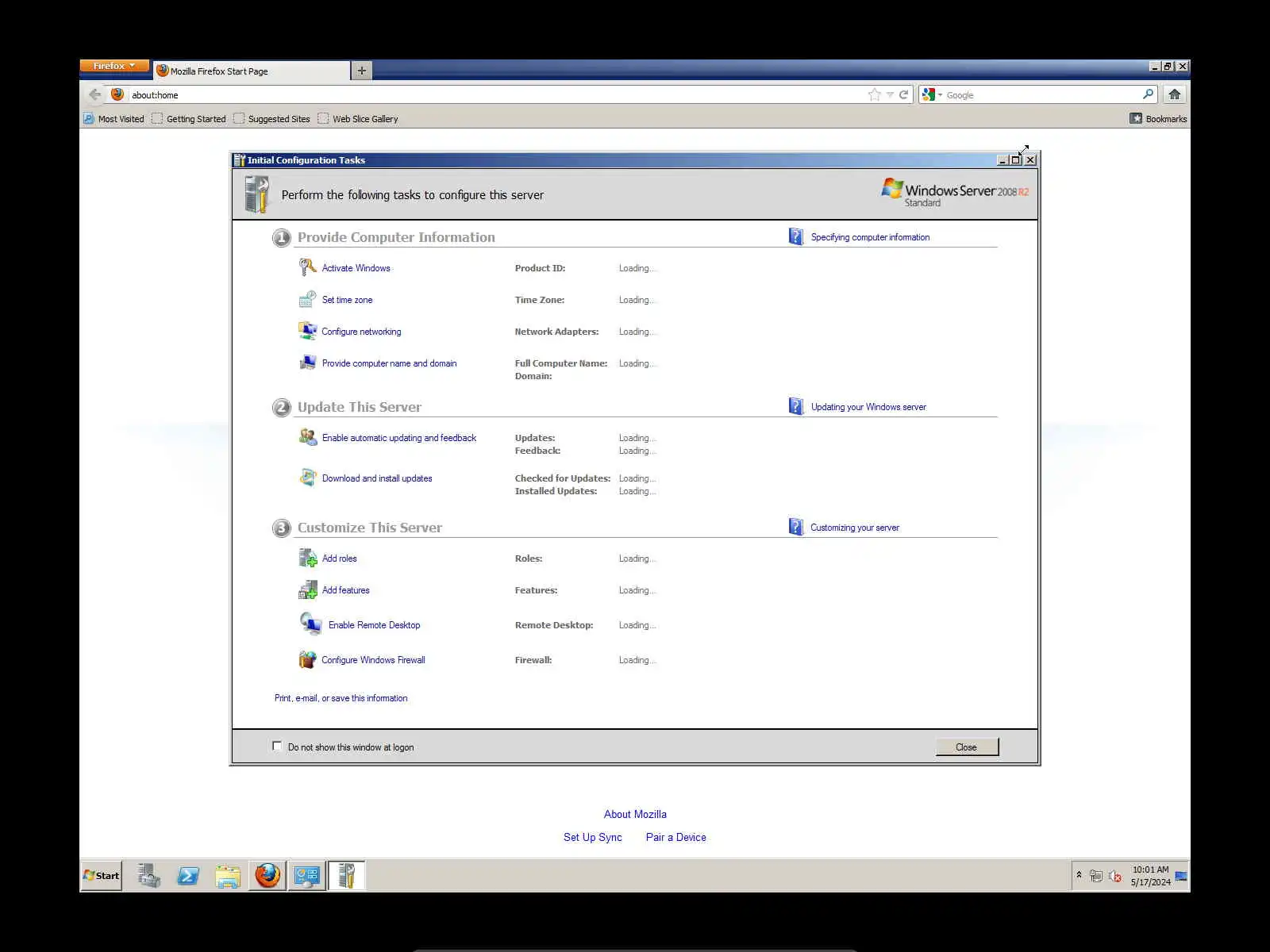Show hidden icons in the system tray
Viewport: 1270px width, 952px height.
[1079, 875]
